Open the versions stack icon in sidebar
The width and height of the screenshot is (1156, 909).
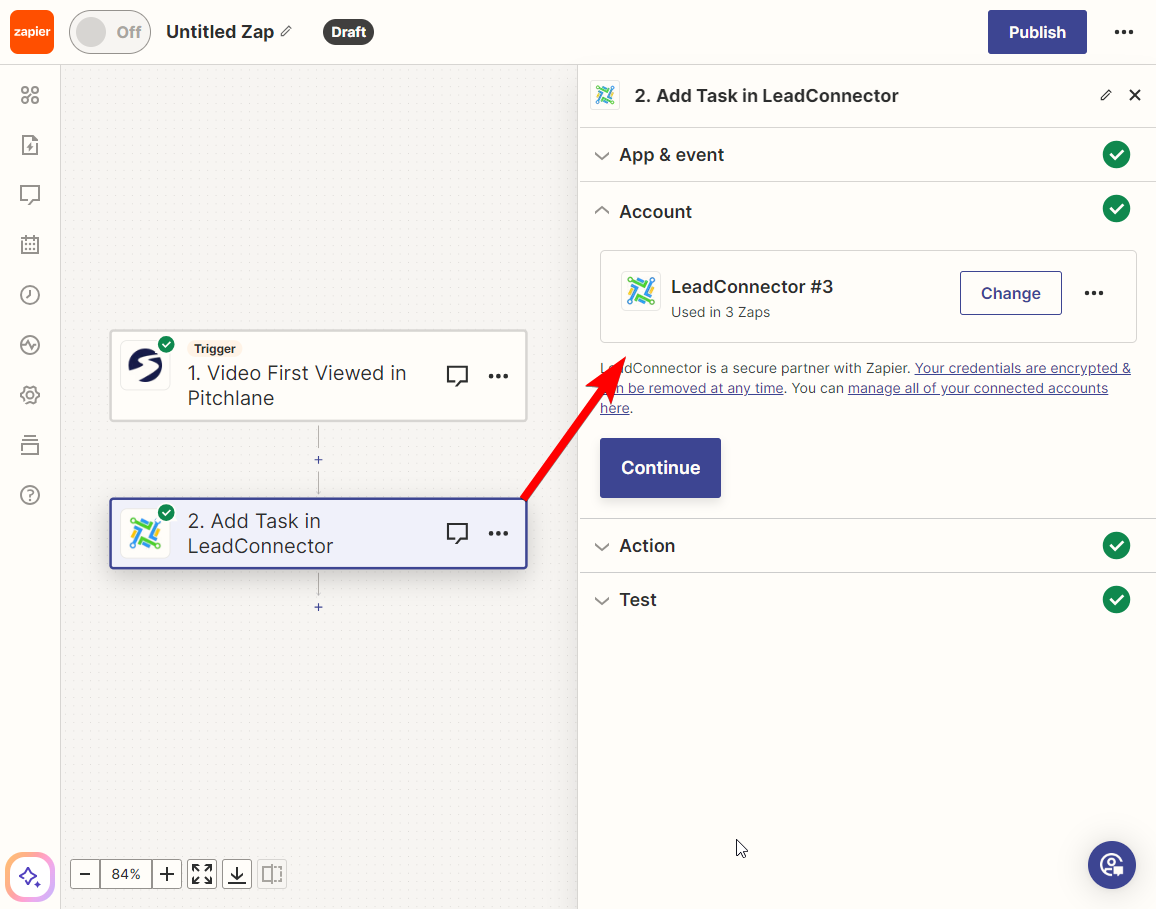coord(30,445)
